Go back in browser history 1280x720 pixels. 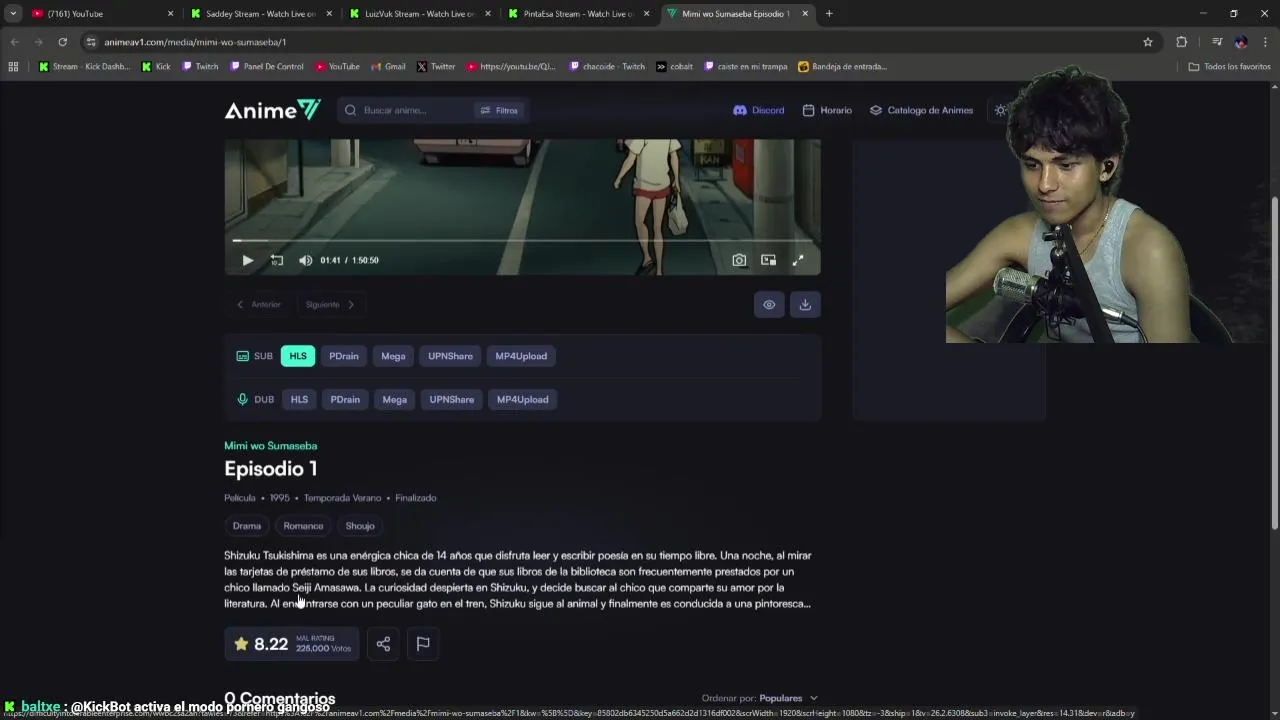[x=14, y=42]
